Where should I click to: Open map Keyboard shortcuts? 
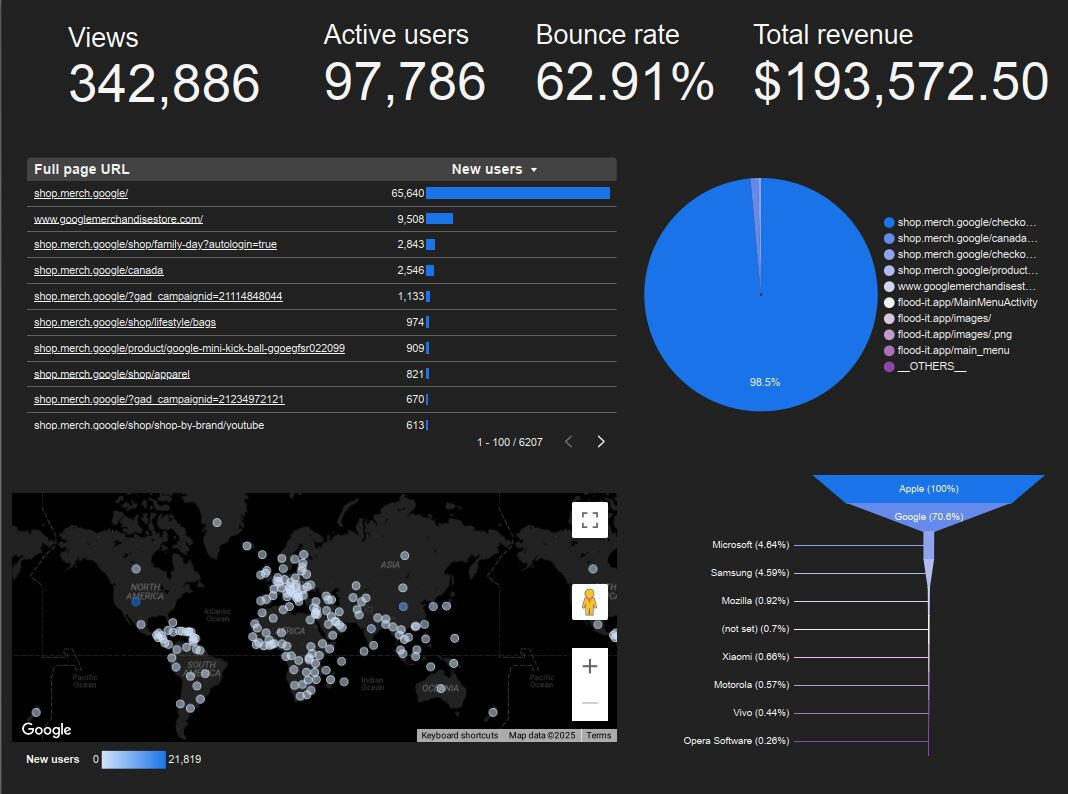(x=460, y=735)
